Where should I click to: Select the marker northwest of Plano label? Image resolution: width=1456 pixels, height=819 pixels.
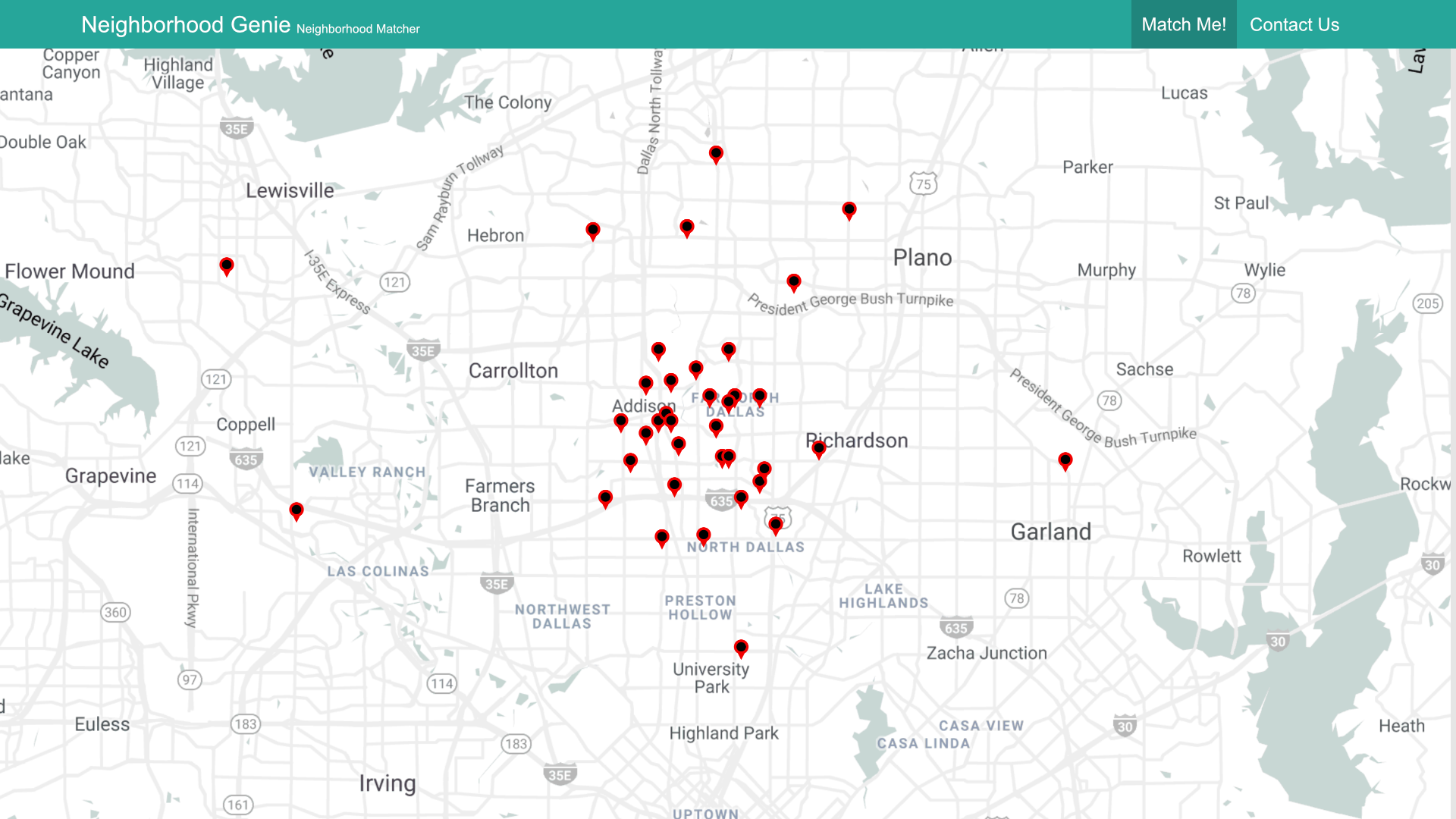[849, 209]
